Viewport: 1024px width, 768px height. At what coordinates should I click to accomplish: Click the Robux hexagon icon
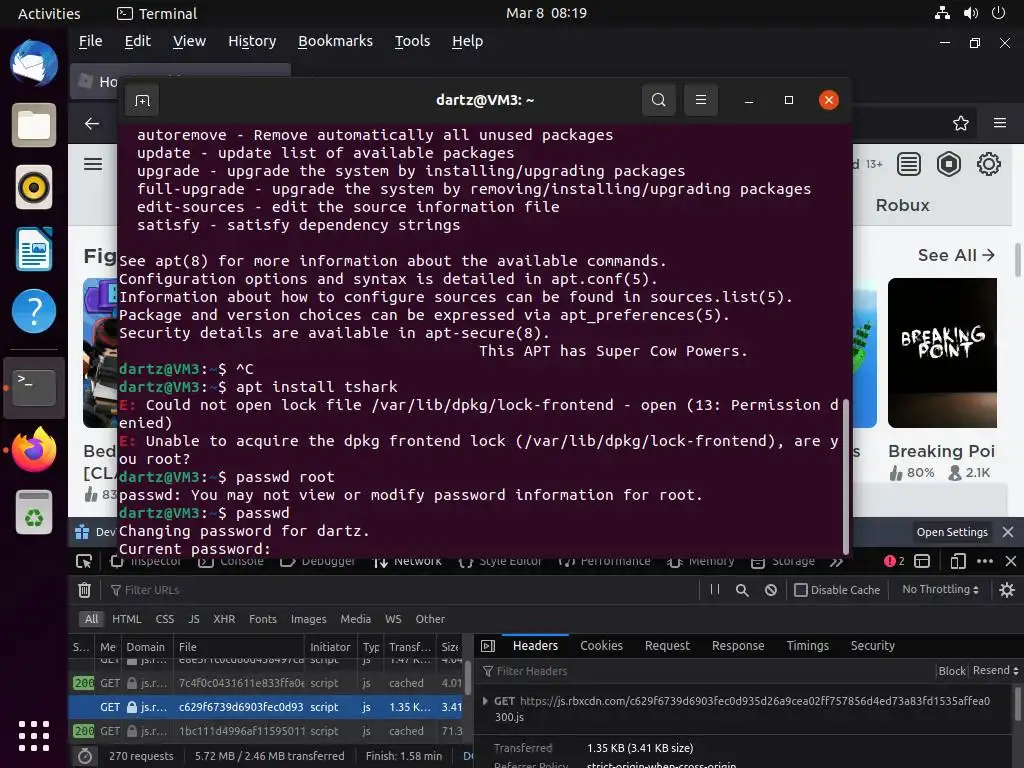point(948,164)
